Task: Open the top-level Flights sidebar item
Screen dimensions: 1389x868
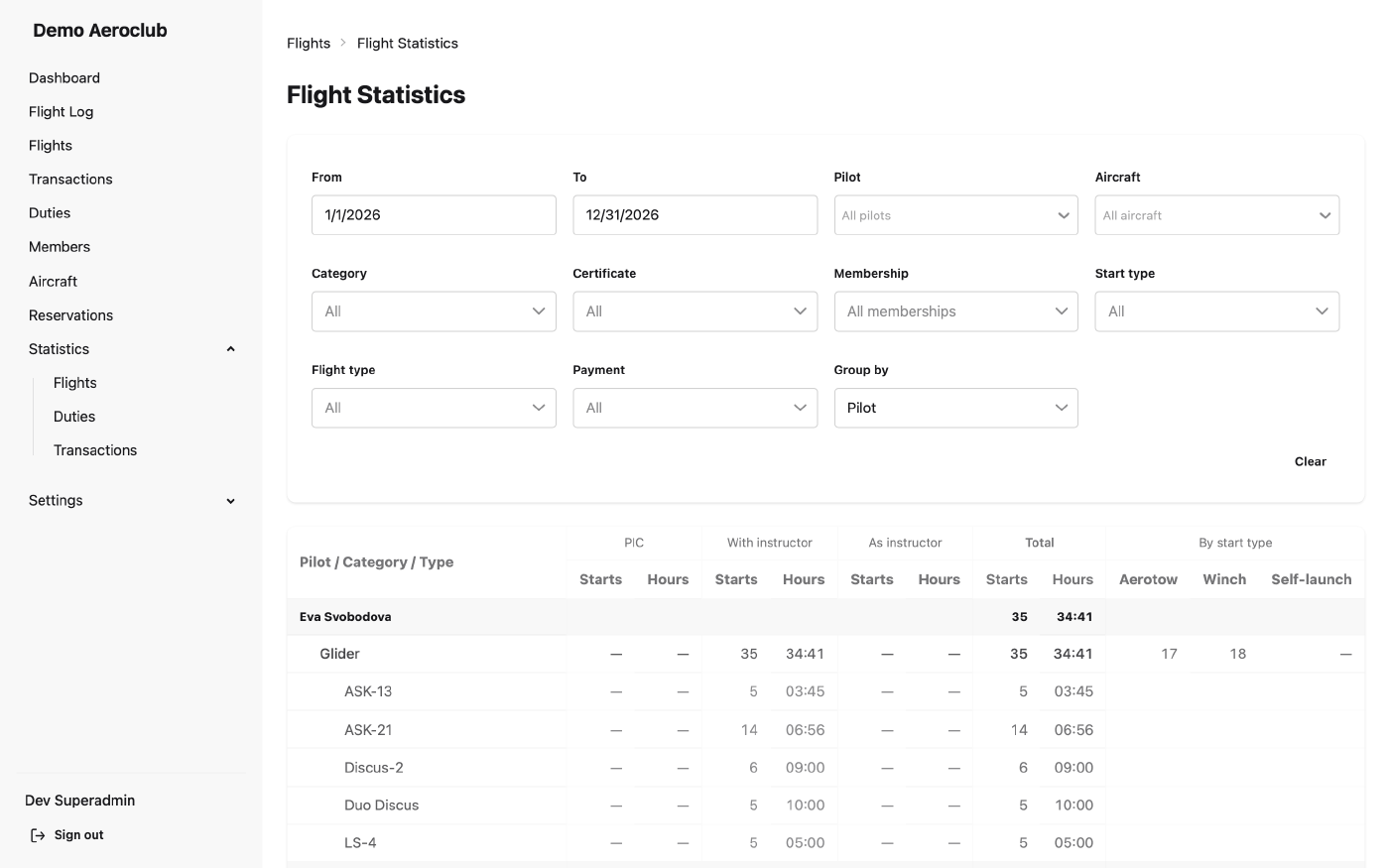Action: click(x=51, y=146)
